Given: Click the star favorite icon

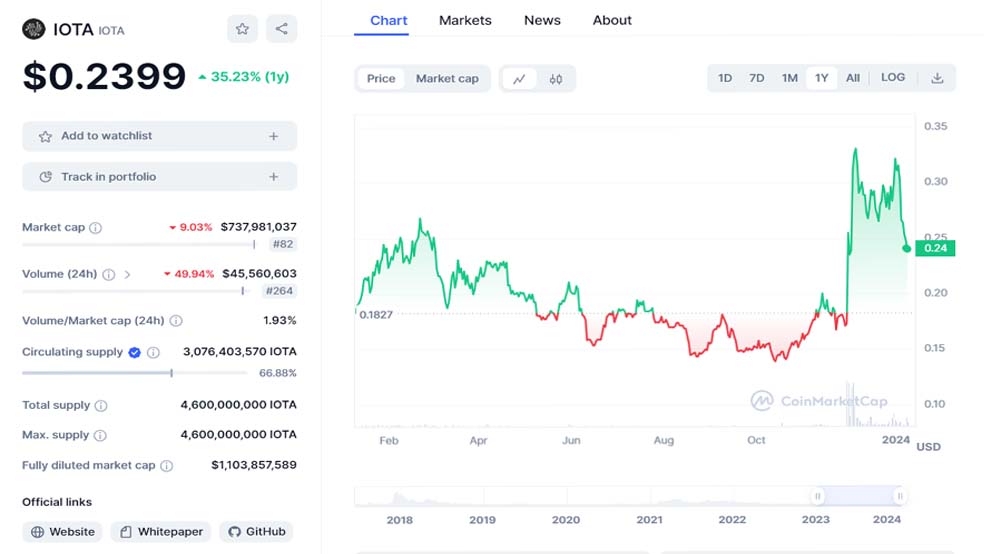Looking at the screenshot, I should tap(242, 29).
